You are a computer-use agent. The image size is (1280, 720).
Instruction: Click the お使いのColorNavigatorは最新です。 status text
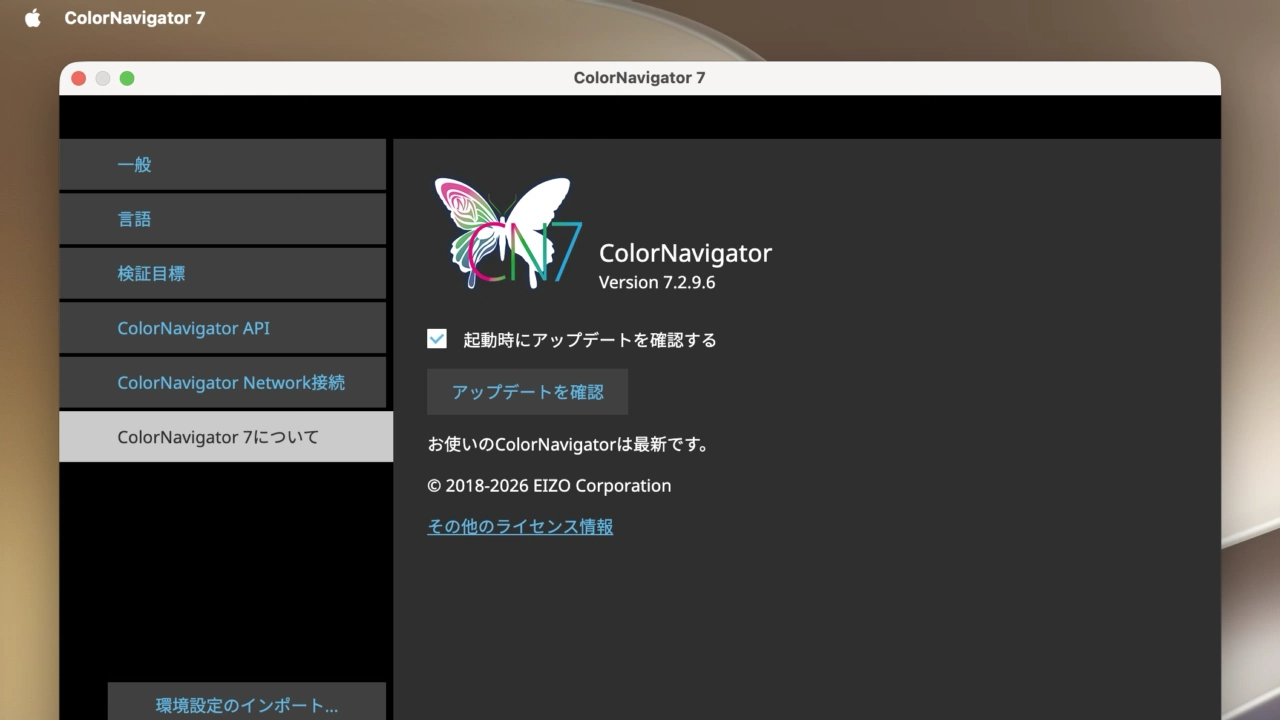568,444
